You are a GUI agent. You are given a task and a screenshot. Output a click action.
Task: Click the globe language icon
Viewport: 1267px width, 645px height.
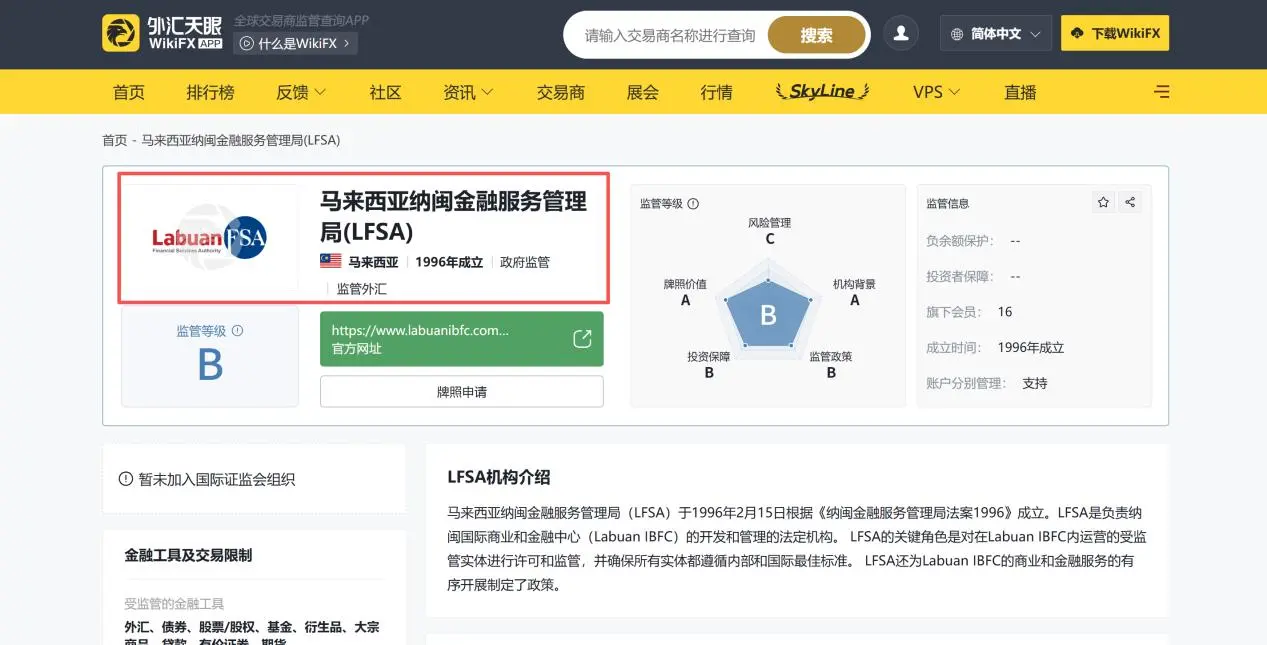click(957, 34)
